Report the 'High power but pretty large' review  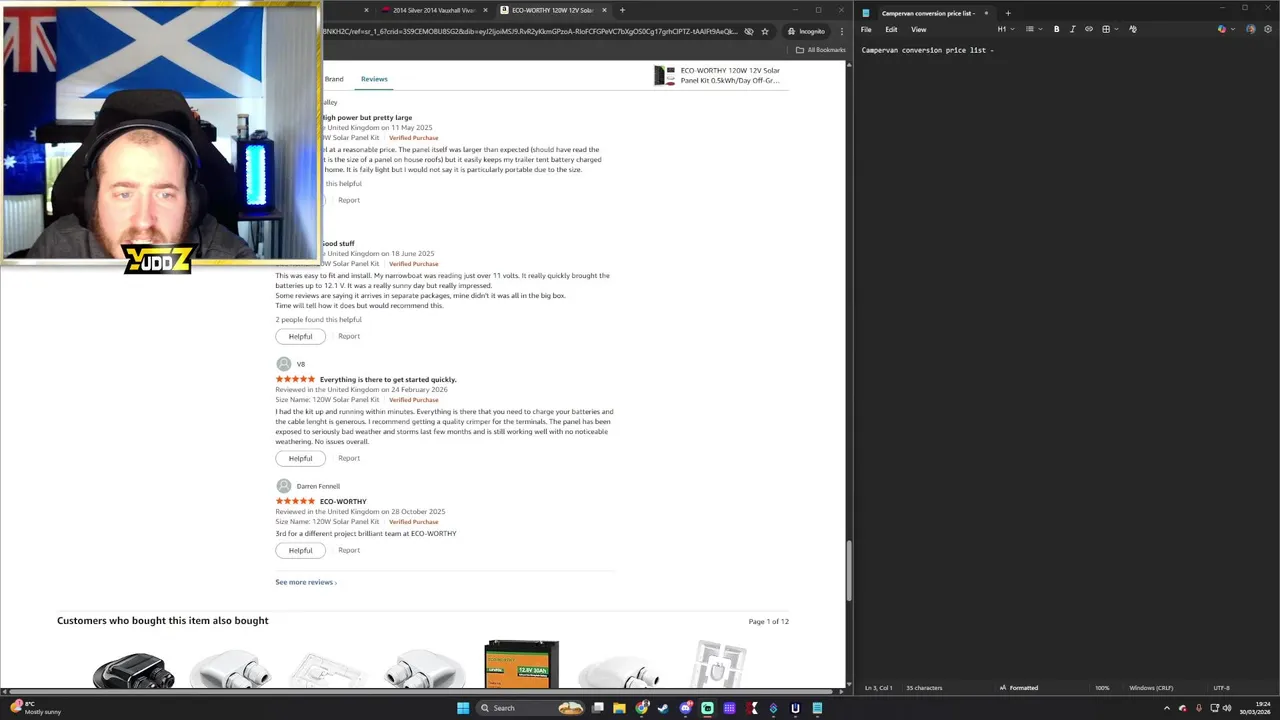pos(349,200)
